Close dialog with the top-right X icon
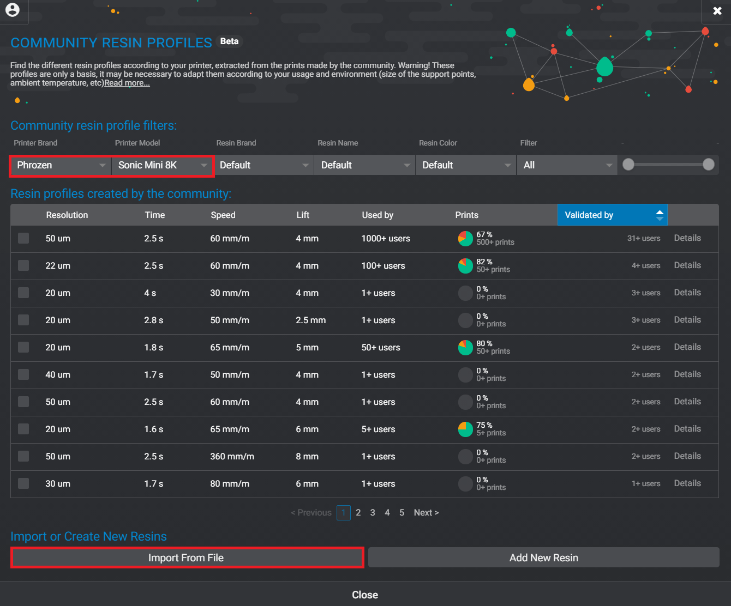Viewport: 731px width, 606px height. (717, 10)
